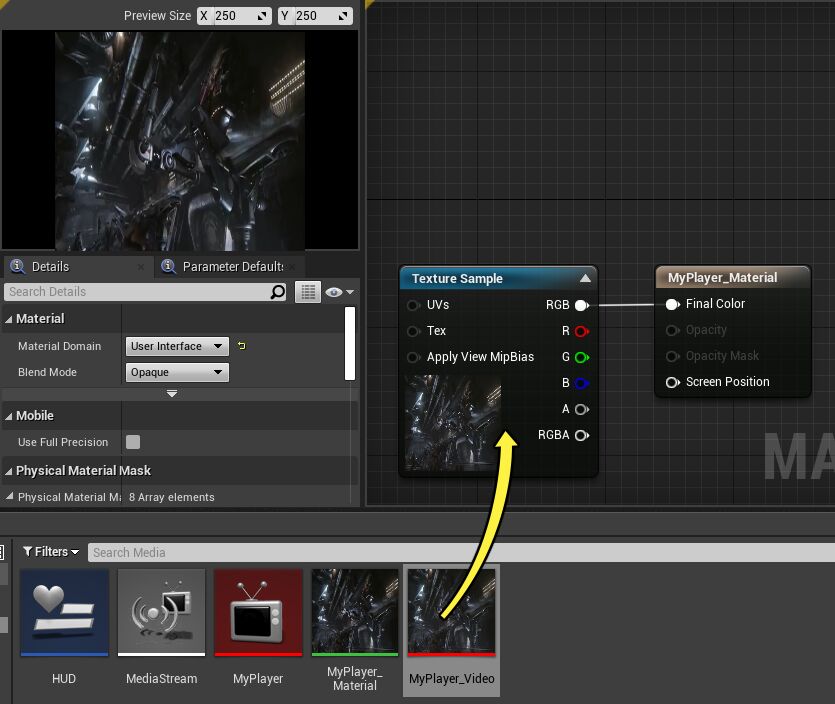
Task: Select the MyPlayer media player asset
Action: pos(258,612)
